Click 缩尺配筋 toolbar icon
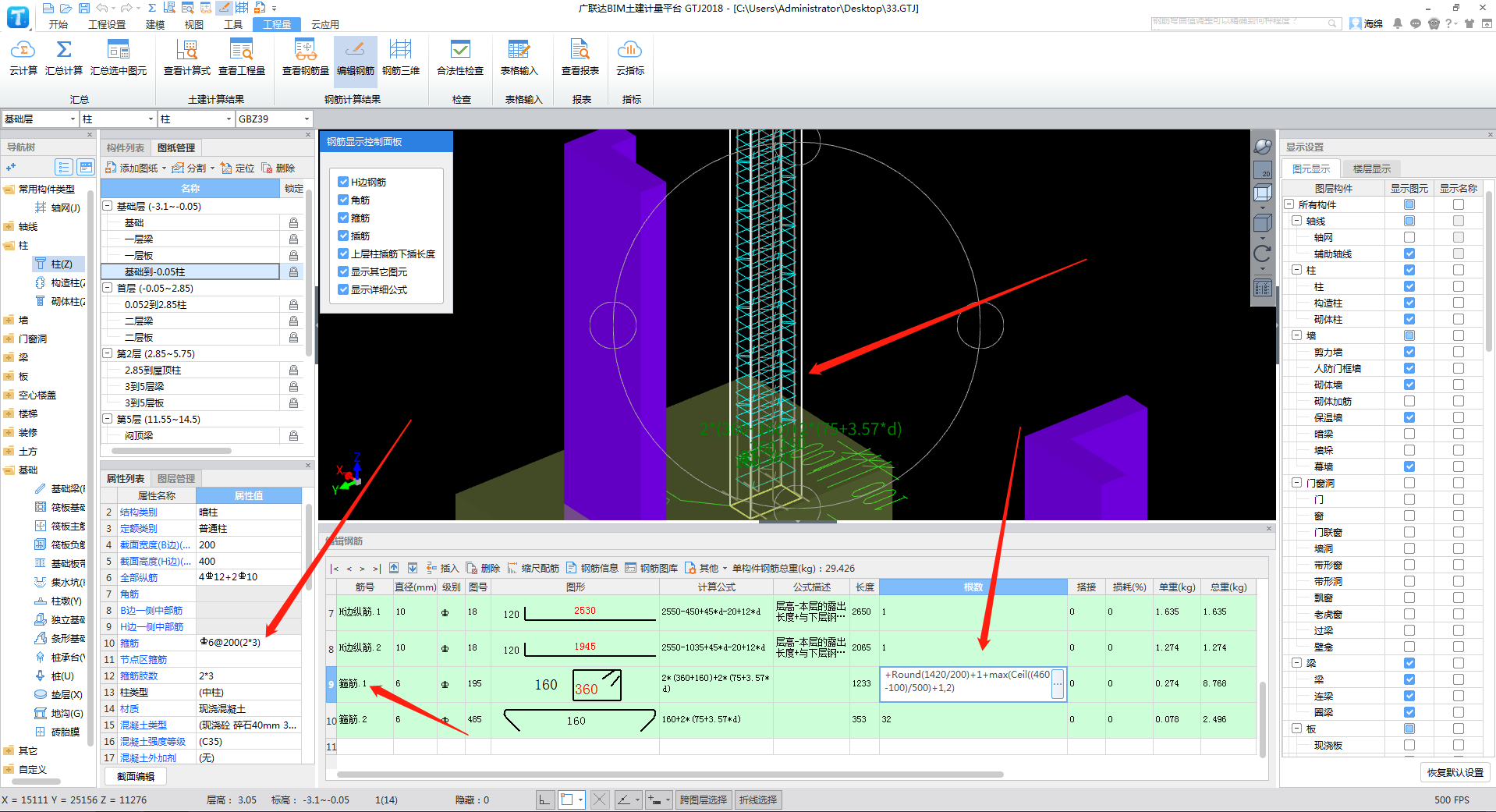1496x812 pixels. (x=534, y=568)
